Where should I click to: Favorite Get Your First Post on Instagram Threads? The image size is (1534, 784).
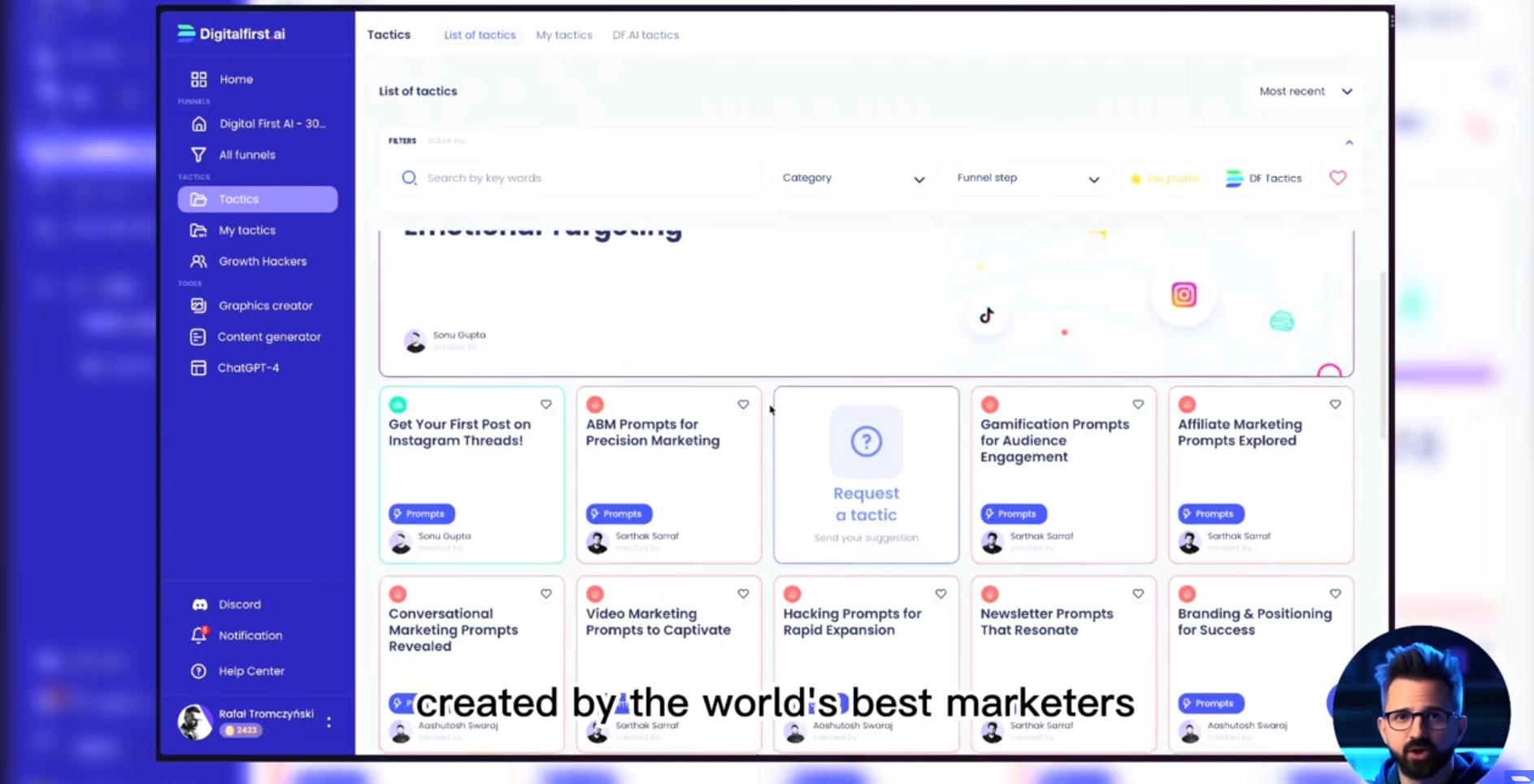coord(546,405)
